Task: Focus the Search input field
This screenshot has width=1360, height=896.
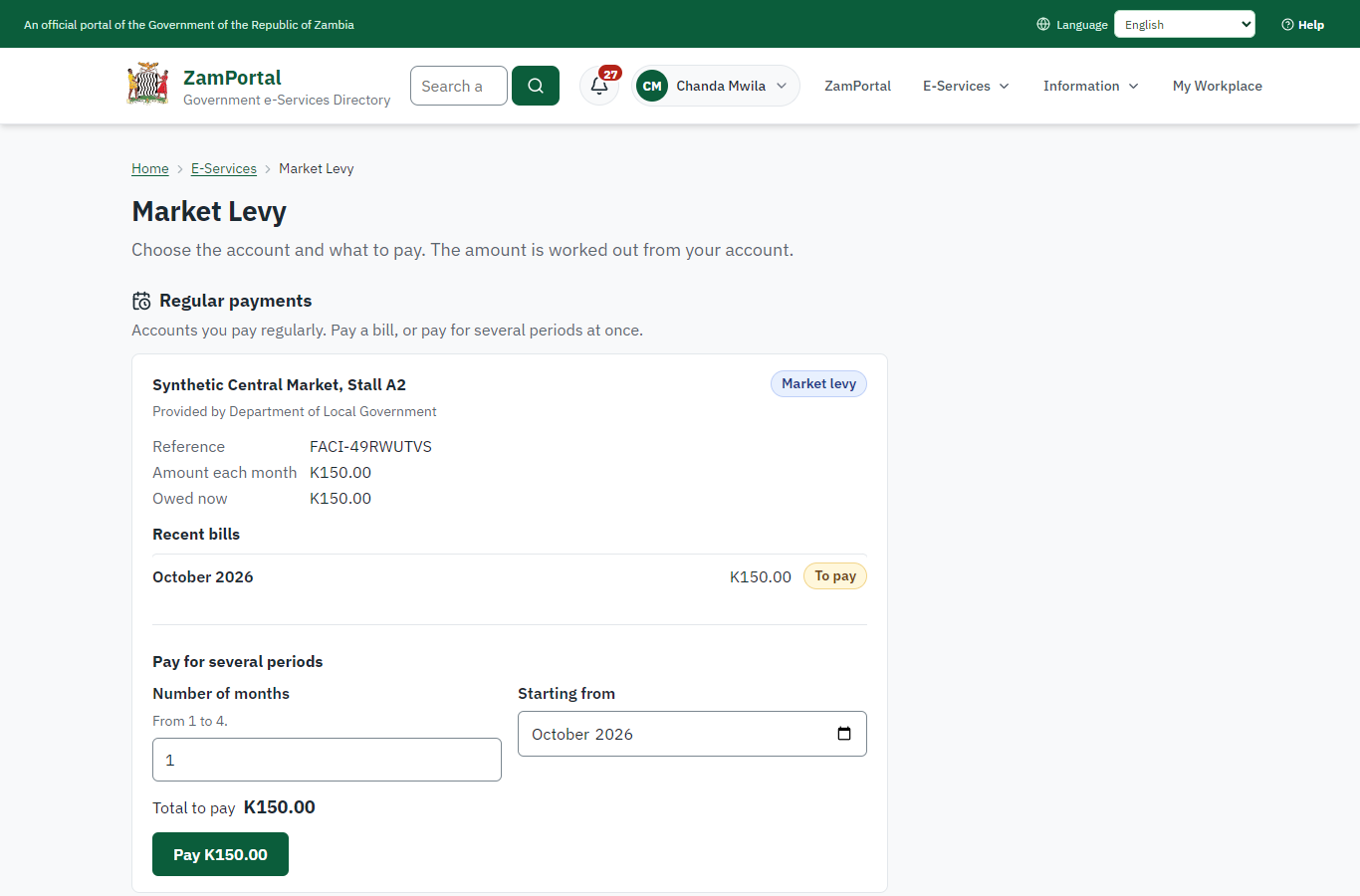Action: tap(459, 86)
